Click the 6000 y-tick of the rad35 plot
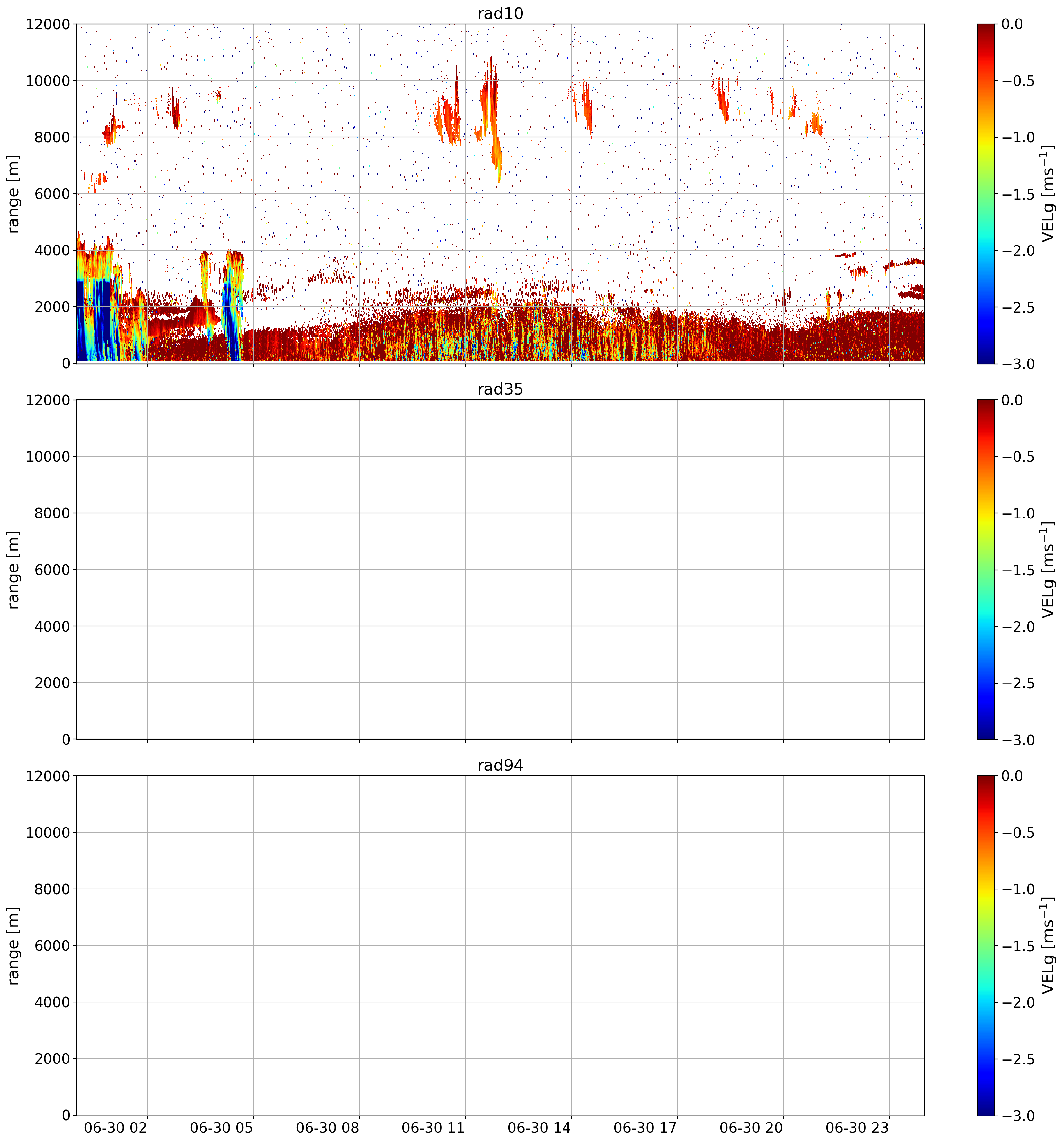 coord(52,570)
